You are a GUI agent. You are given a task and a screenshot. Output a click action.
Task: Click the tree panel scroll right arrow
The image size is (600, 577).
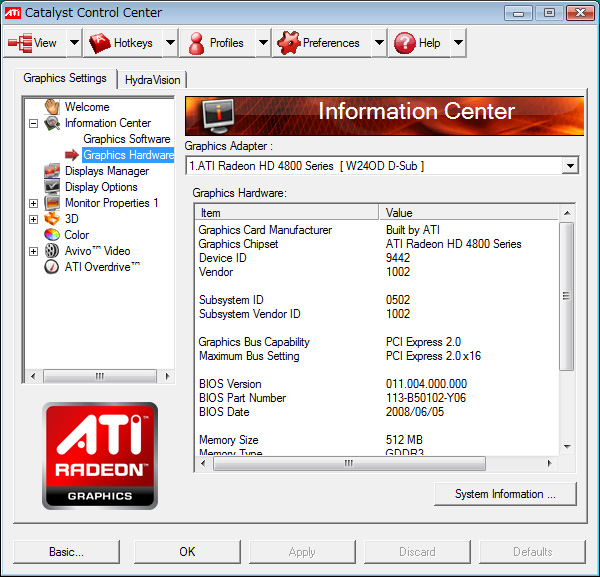[167, 376]
